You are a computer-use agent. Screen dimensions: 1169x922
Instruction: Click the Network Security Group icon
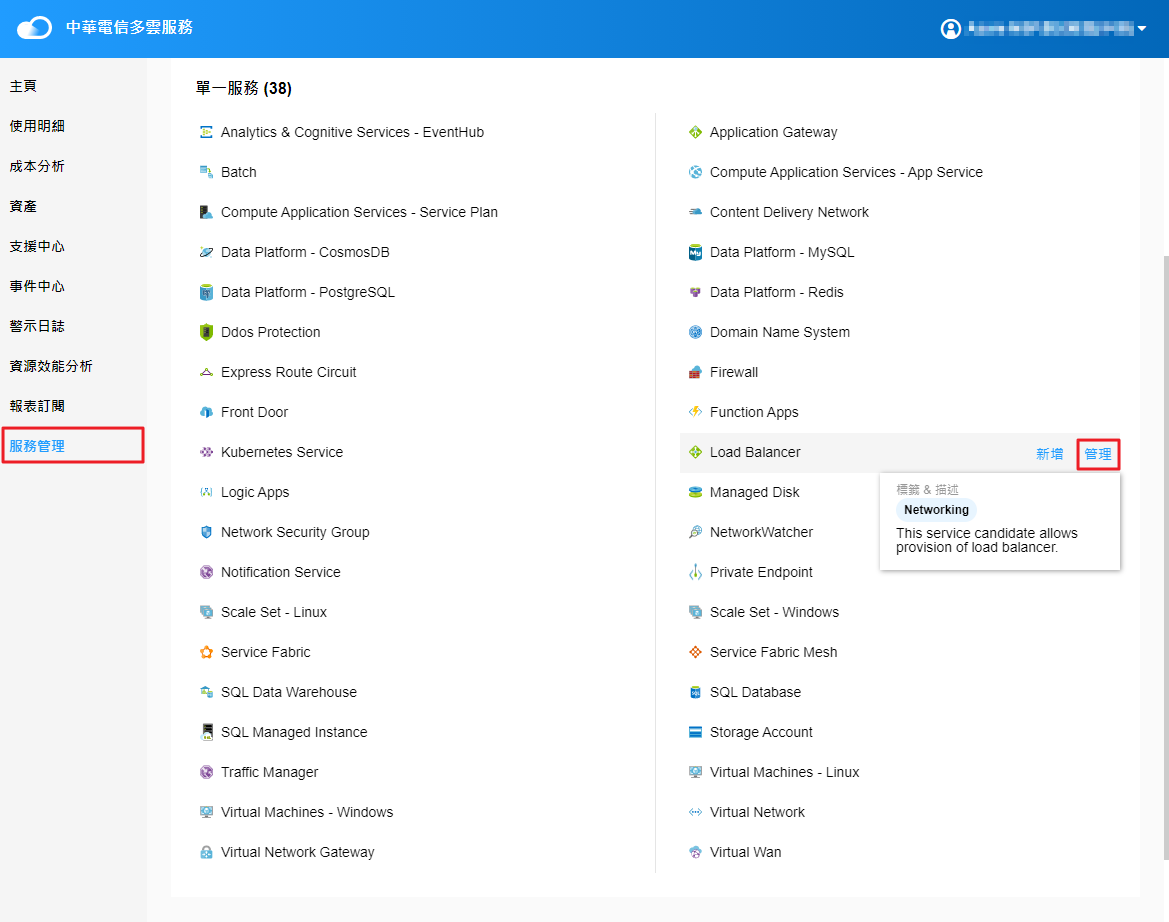tap(207, 532)
